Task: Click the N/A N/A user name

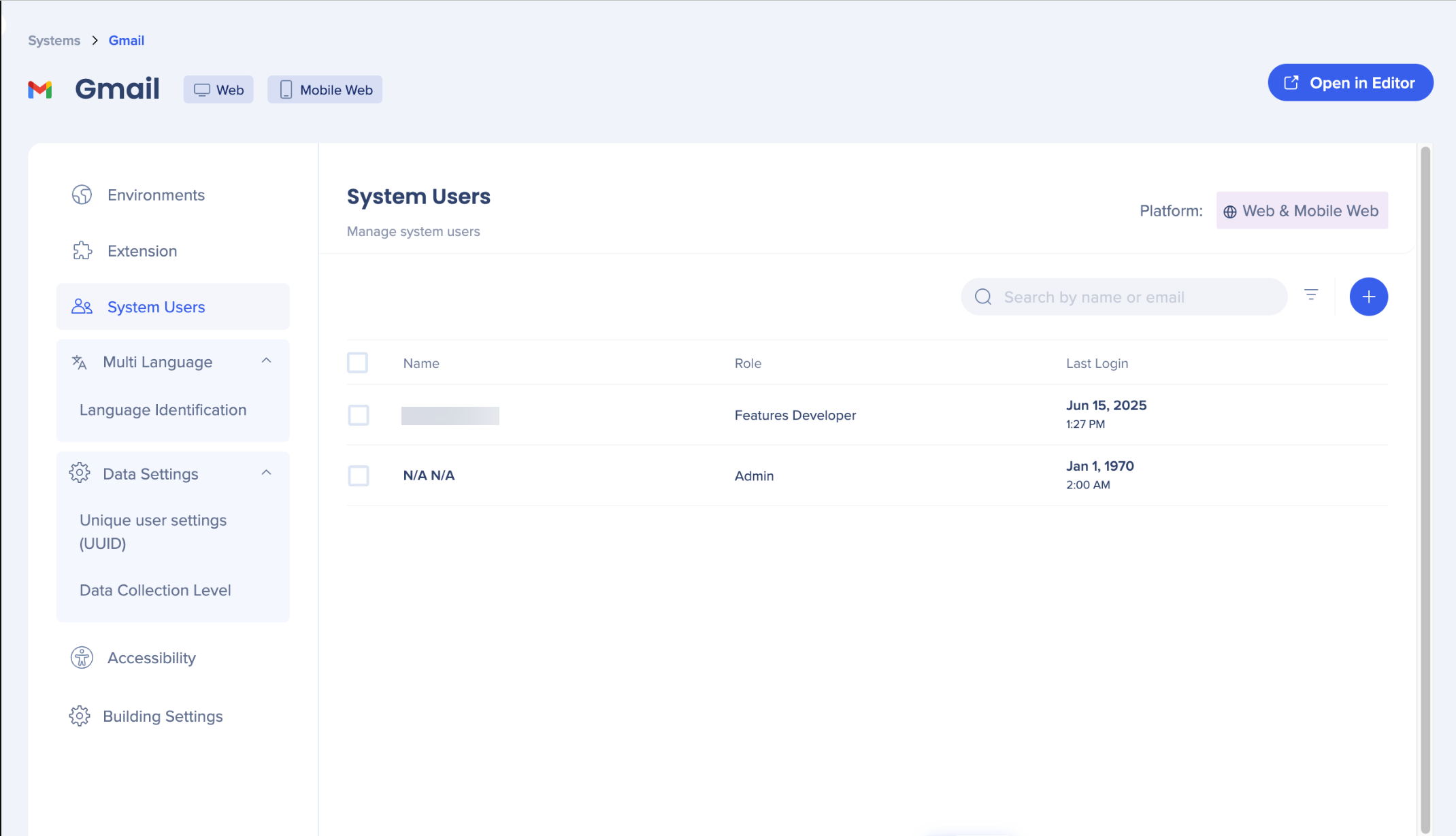Action: (x=429, y=475)
